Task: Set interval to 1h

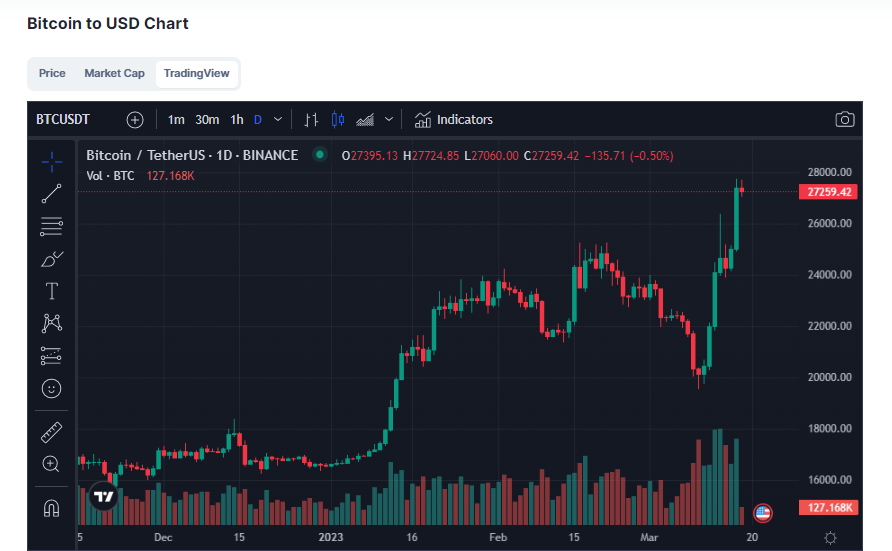Action: (237, 119)
